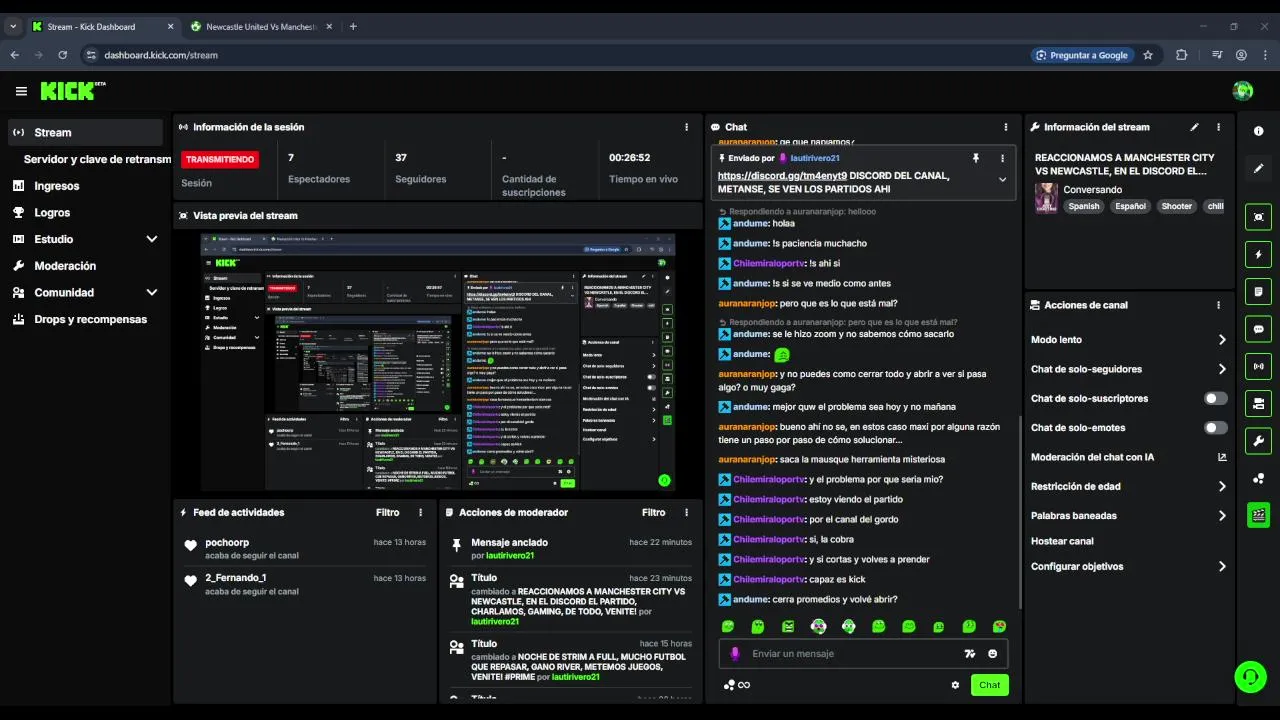
Task: Open Modo lento options arrow
Action: (x=1222, y=340)
